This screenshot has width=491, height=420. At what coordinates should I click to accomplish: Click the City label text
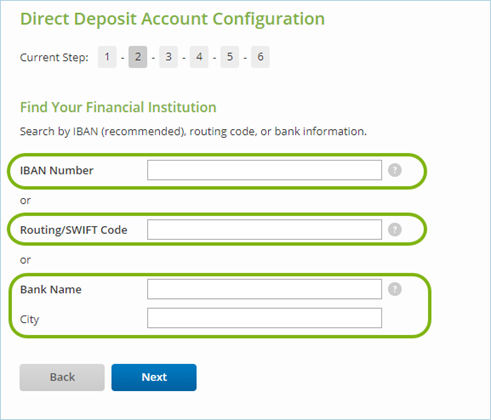click(30, 319)
